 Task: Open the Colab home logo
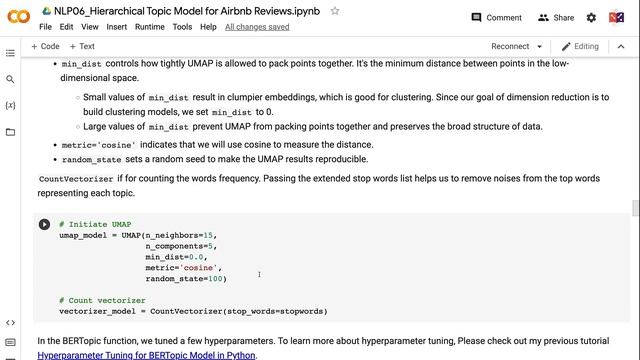[19, 17]
